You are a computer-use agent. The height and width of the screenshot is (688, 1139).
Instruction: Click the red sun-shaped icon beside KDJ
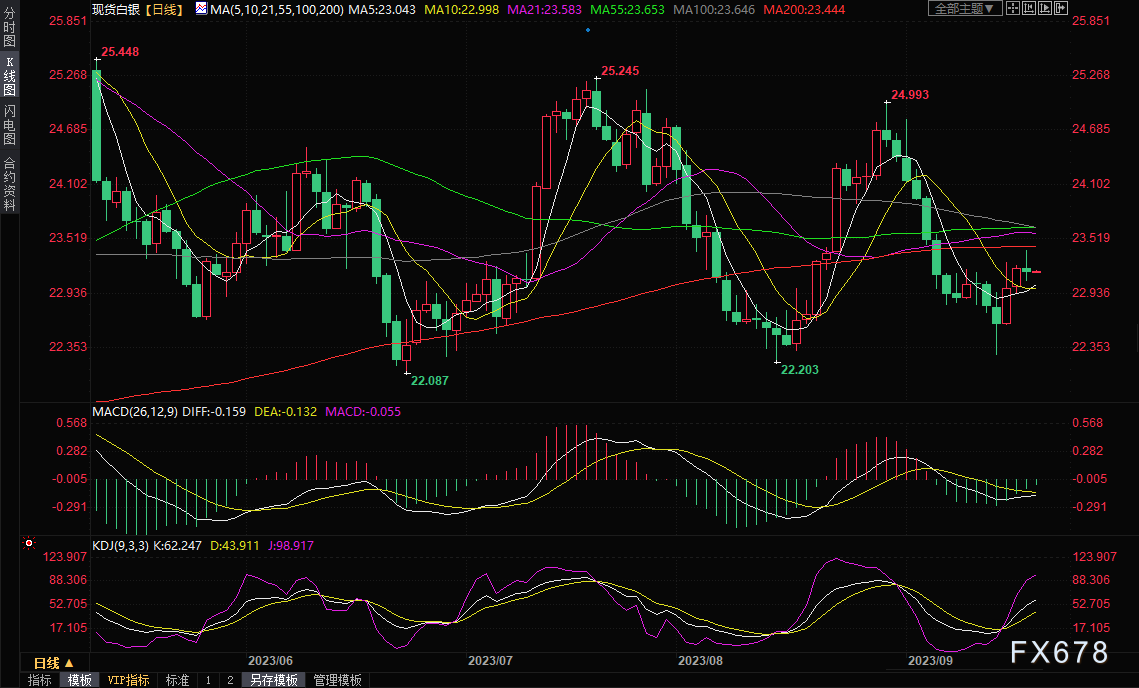(29, 545)
